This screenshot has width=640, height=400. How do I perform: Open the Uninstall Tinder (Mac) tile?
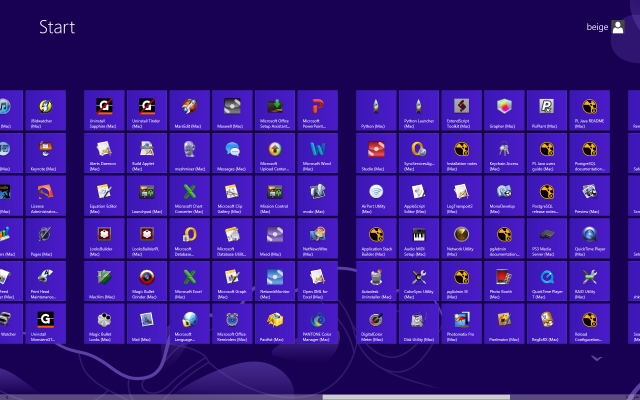click(147, 110)
